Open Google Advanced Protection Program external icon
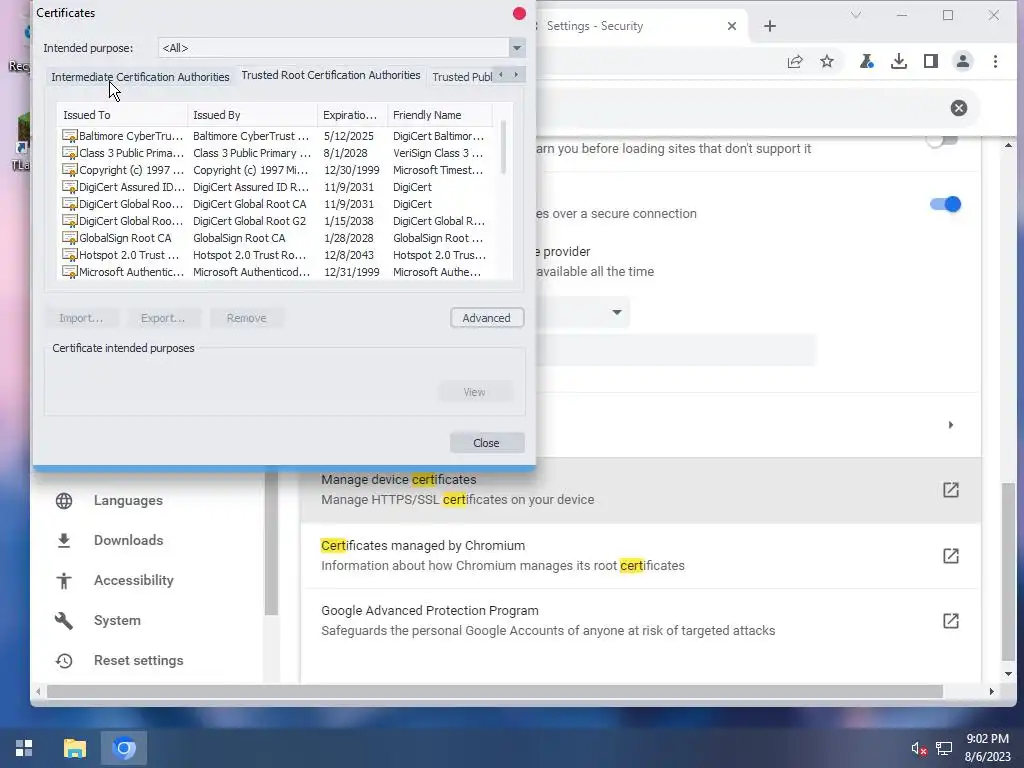Screen dimensions: 1024x768 (951, 620)
